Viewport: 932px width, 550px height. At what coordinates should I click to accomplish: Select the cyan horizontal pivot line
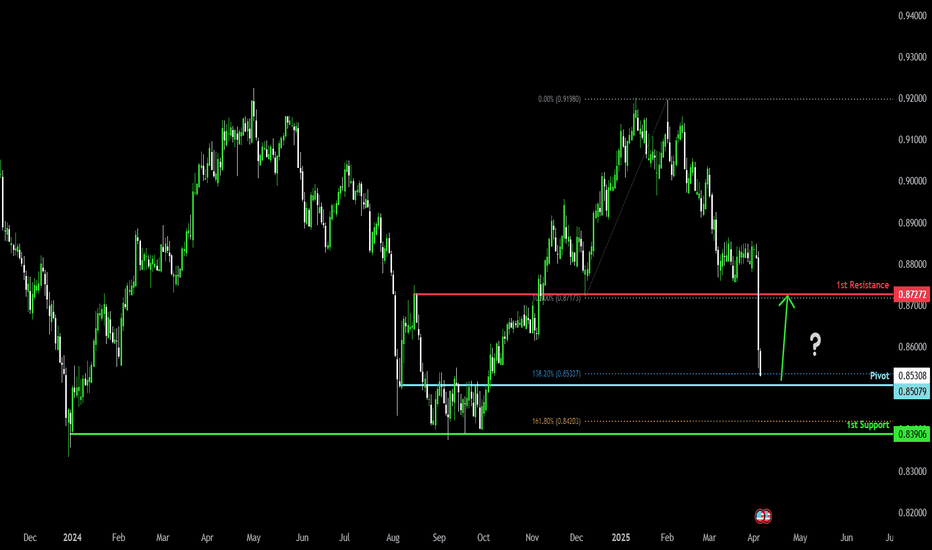pos(647,385)
